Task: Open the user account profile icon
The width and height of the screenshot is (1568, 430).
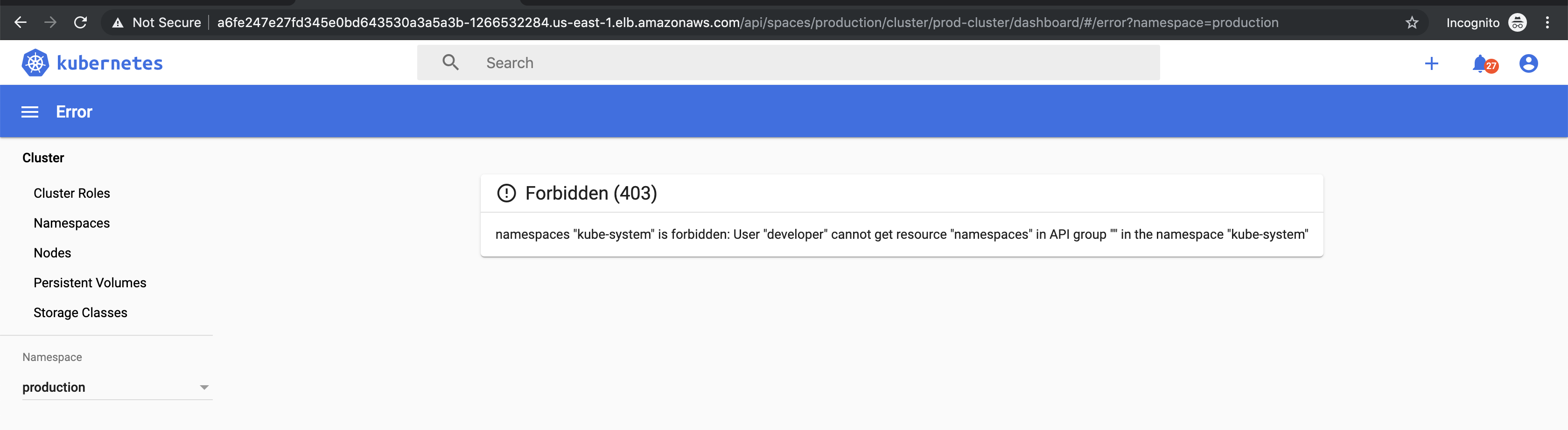Action: coord(1528,63)
